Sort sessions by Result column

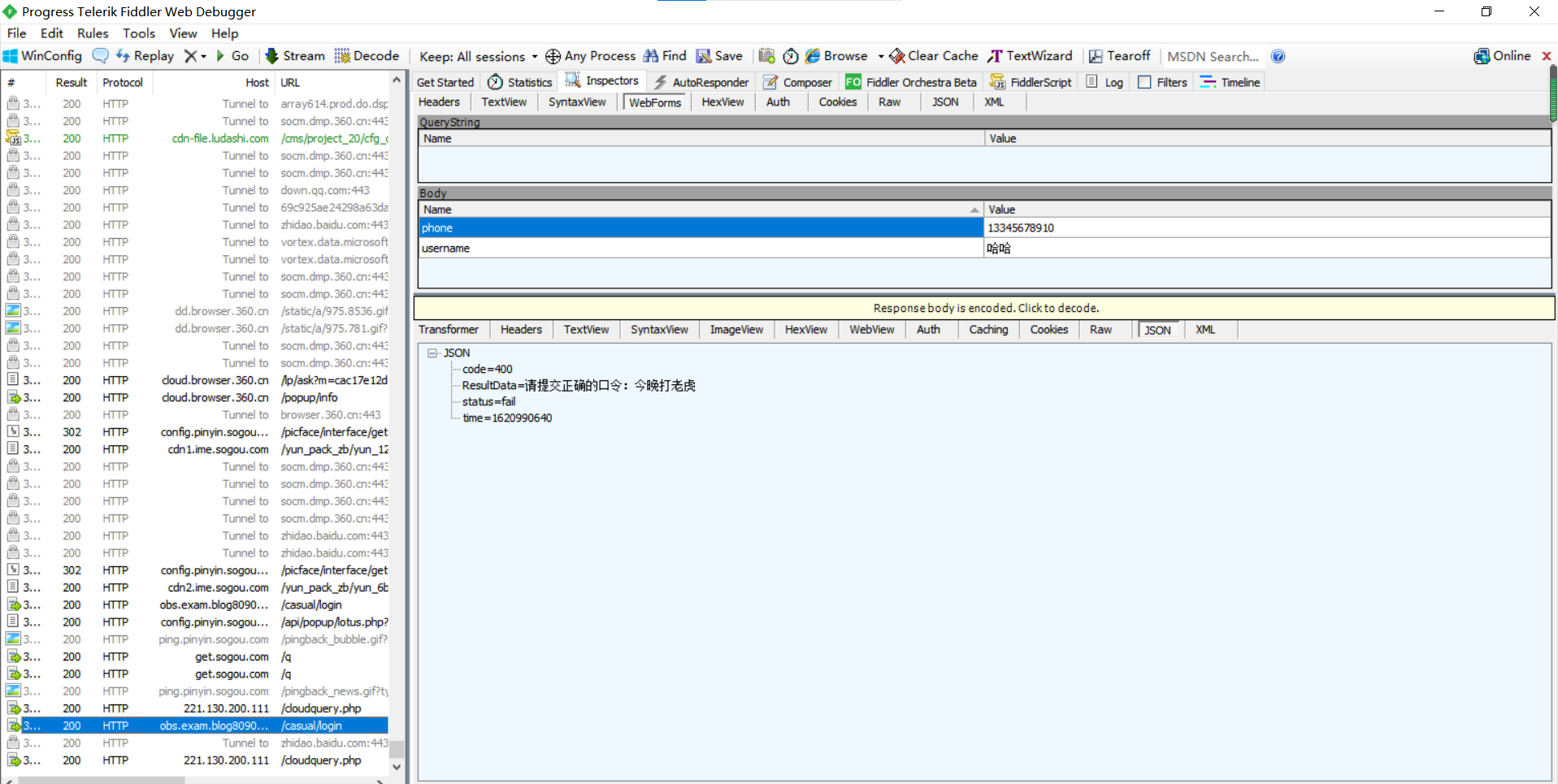72,82
